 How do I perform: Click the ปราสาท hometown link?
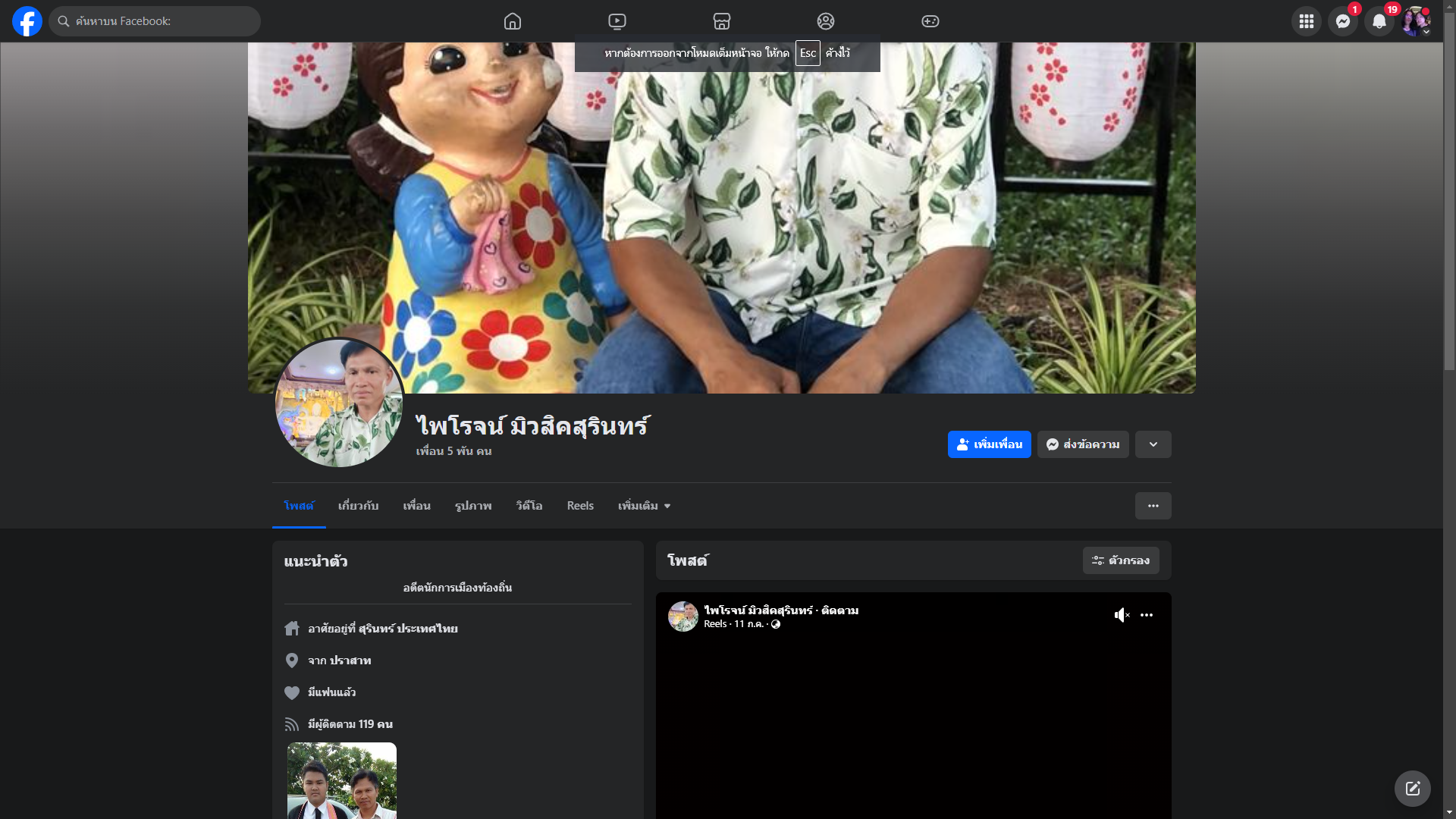[350, 661]
